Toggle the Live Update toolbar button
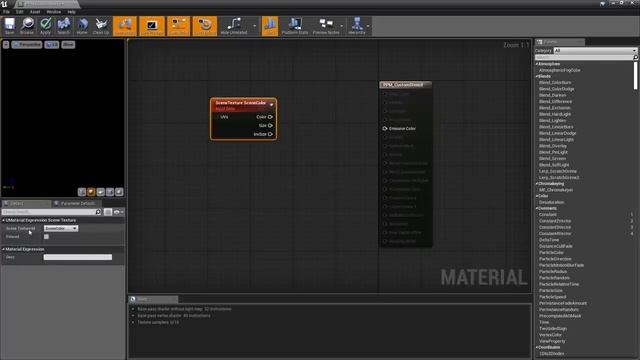 coord(204,26)
